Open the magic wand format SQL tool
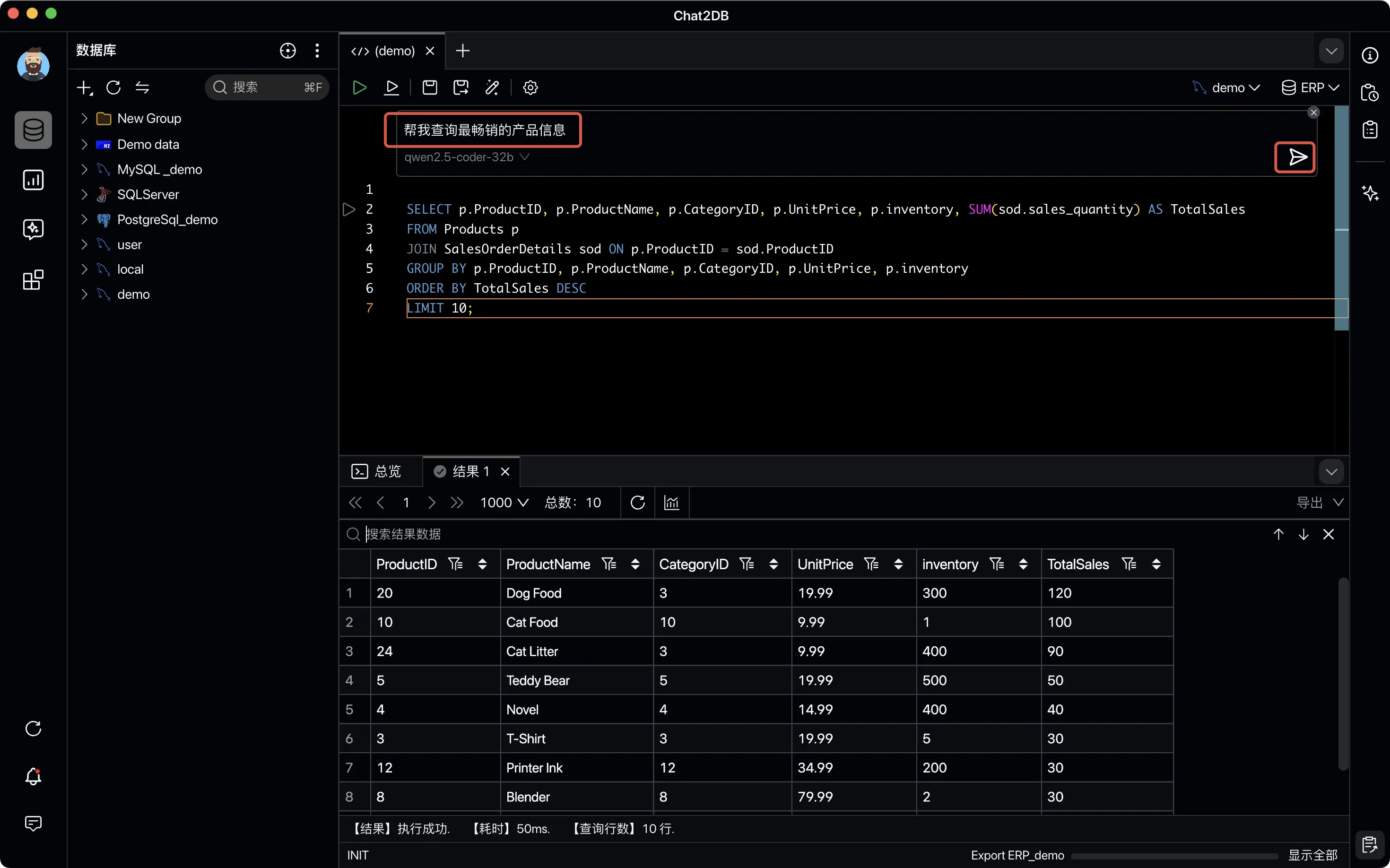1390x868 pixels. (492, 87)
